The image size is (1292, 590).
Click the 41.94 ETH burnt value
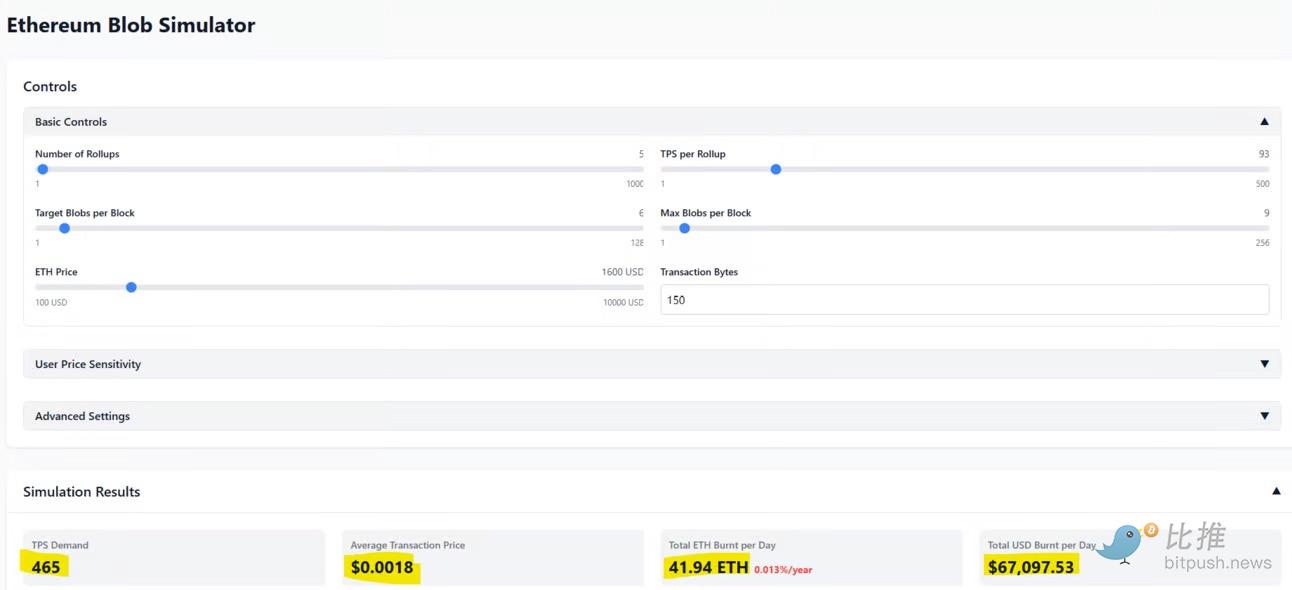pyautogui.click(x=708, y=567)
